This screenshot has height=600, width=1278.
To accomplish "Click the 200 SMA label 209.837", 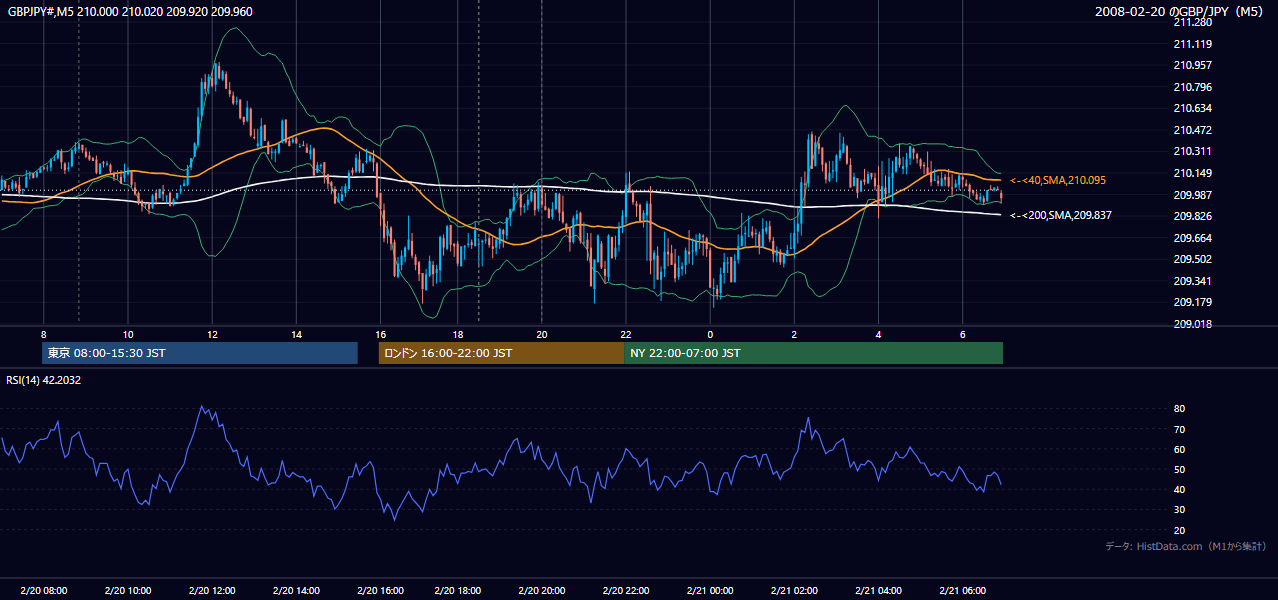I will click(x=1060, y=215).
